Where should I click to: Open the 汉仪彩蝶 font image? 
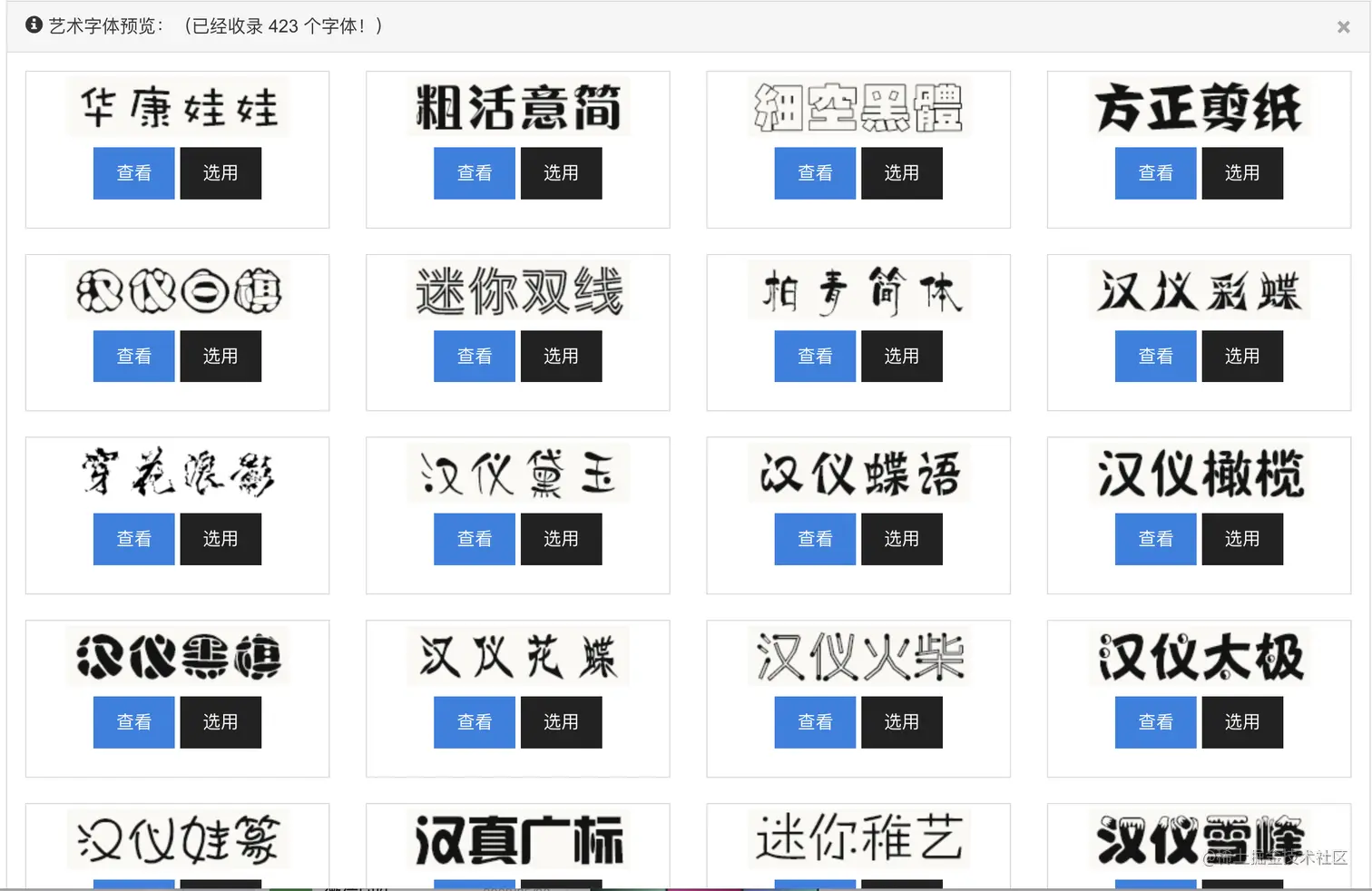pos(1200,290)
